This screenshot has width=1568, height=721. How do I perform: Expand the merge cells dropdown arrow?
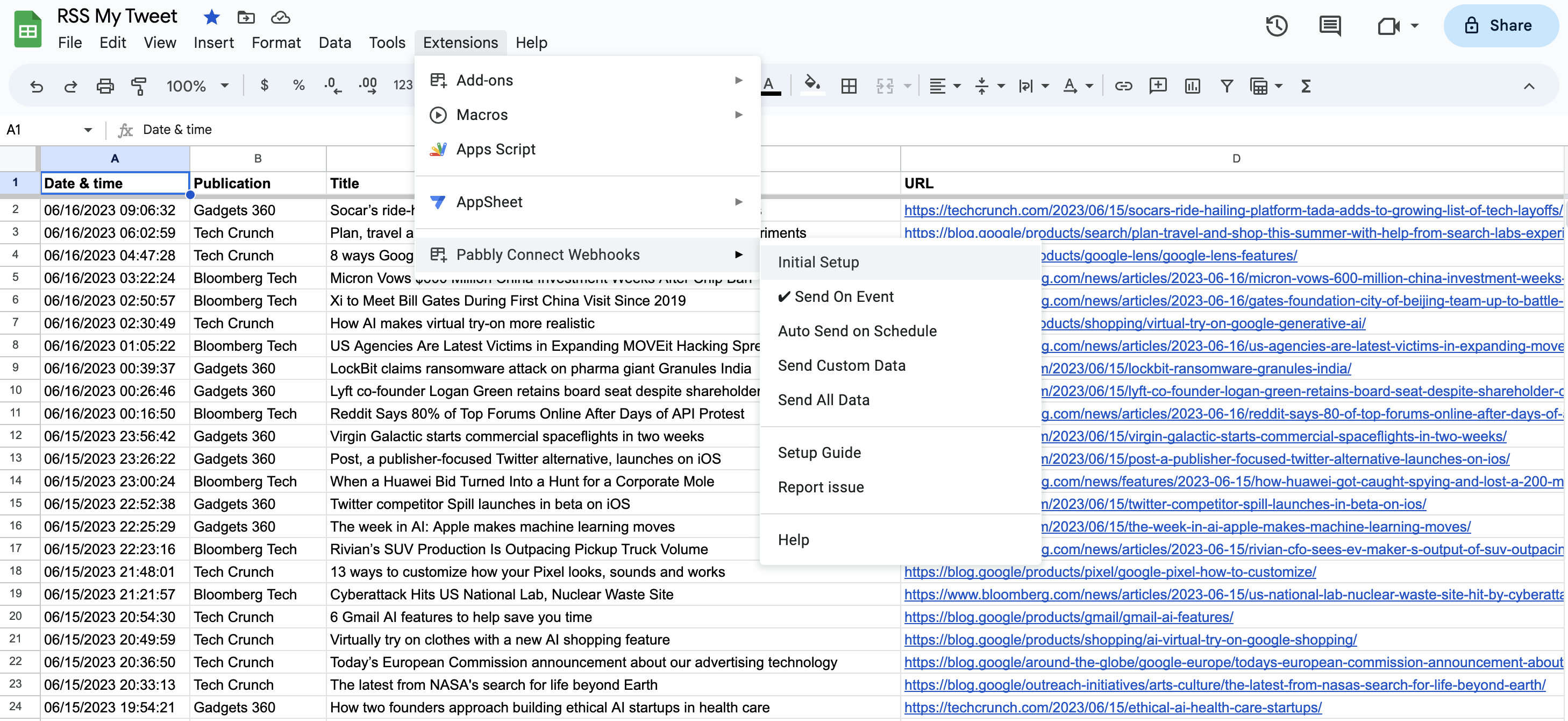[908, 86]
